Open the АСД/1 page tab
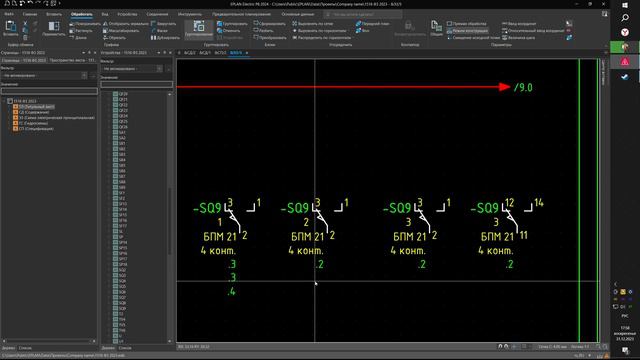 tap(205, 53)
